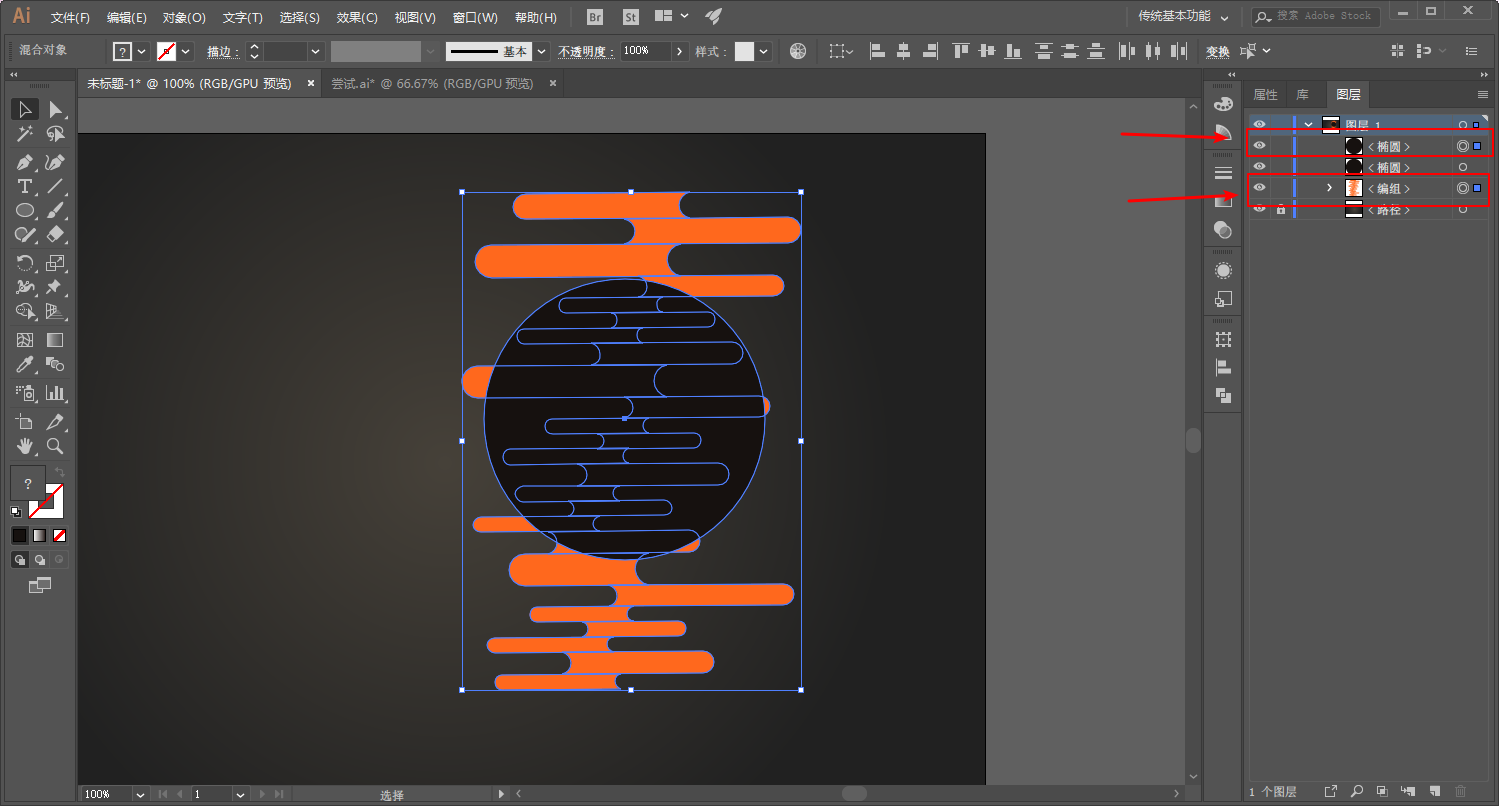Open the fill color dropdown arrow
Screen dimensions: 1499x806
click(141, 51)
